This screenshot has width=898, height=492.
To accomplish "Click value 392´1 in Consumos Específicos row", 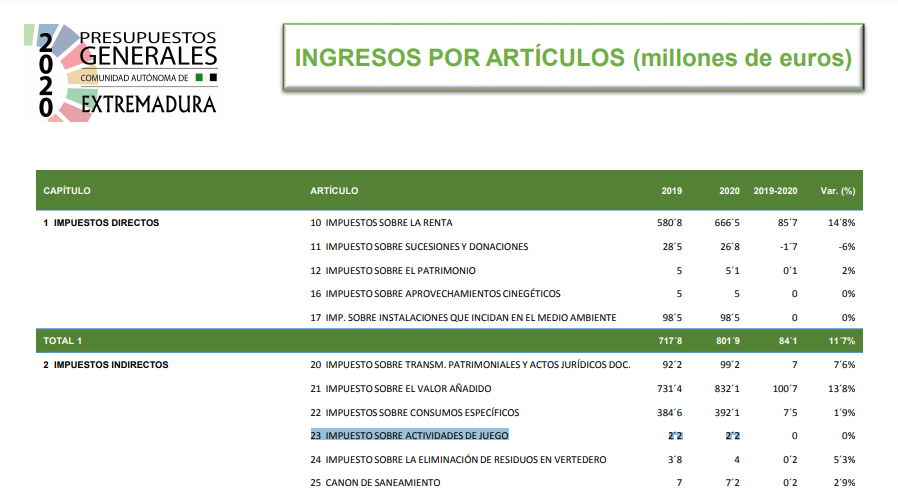I will [727, 413].
